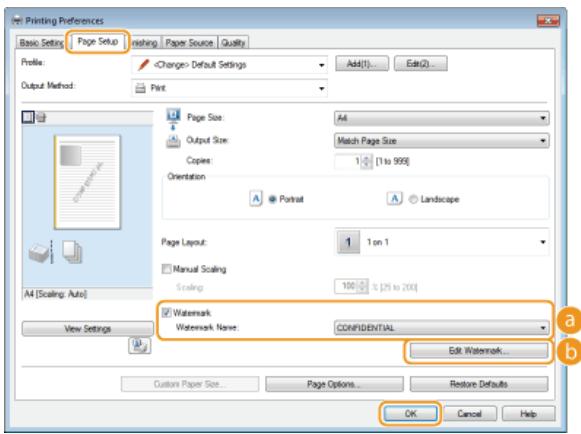
Task: Adjust the Scaling spinner arrows
Action: coord(363,286)
